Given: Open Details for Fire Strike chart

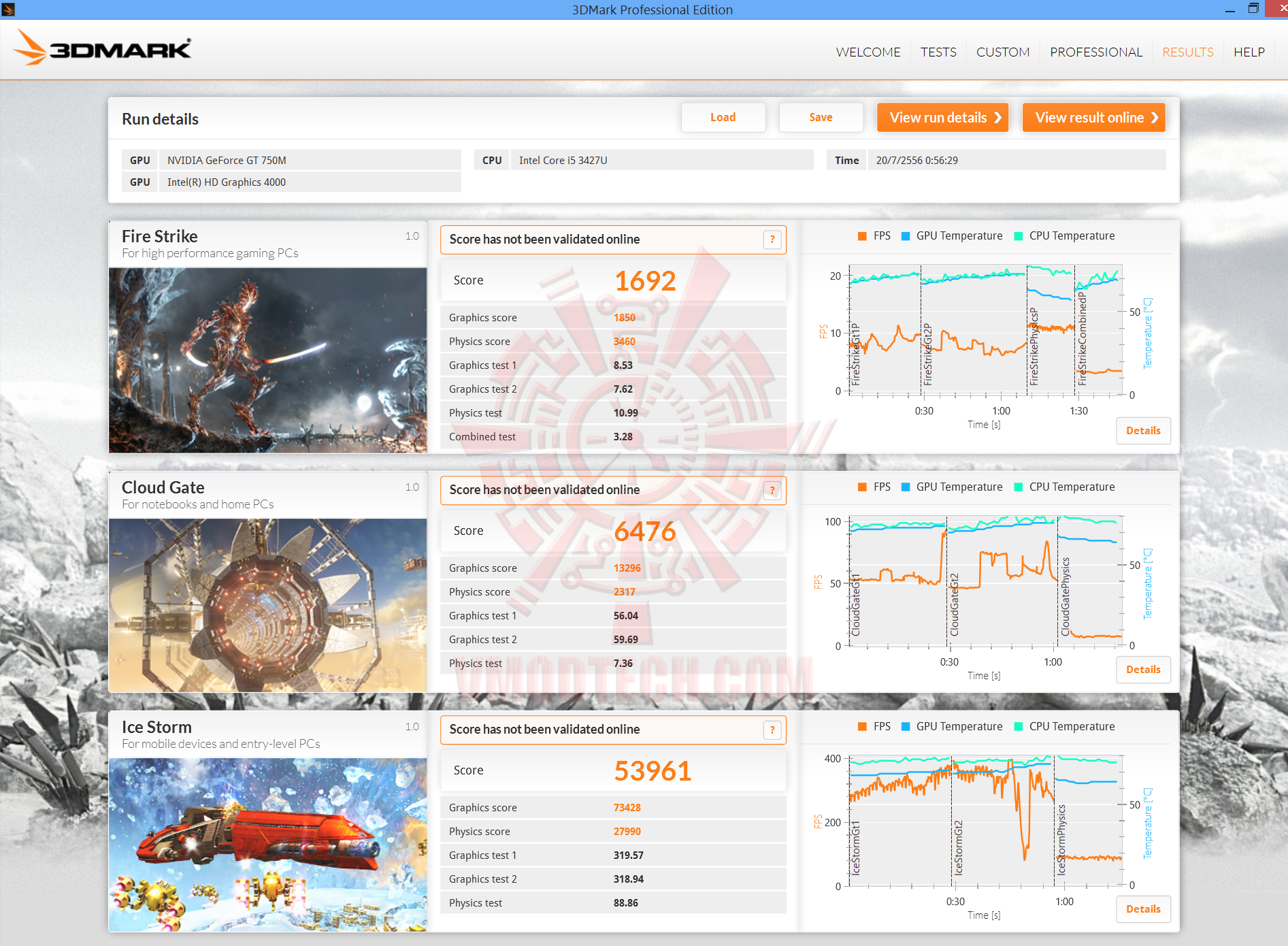Looking at the screenshot, I should tap(1143, 431).
